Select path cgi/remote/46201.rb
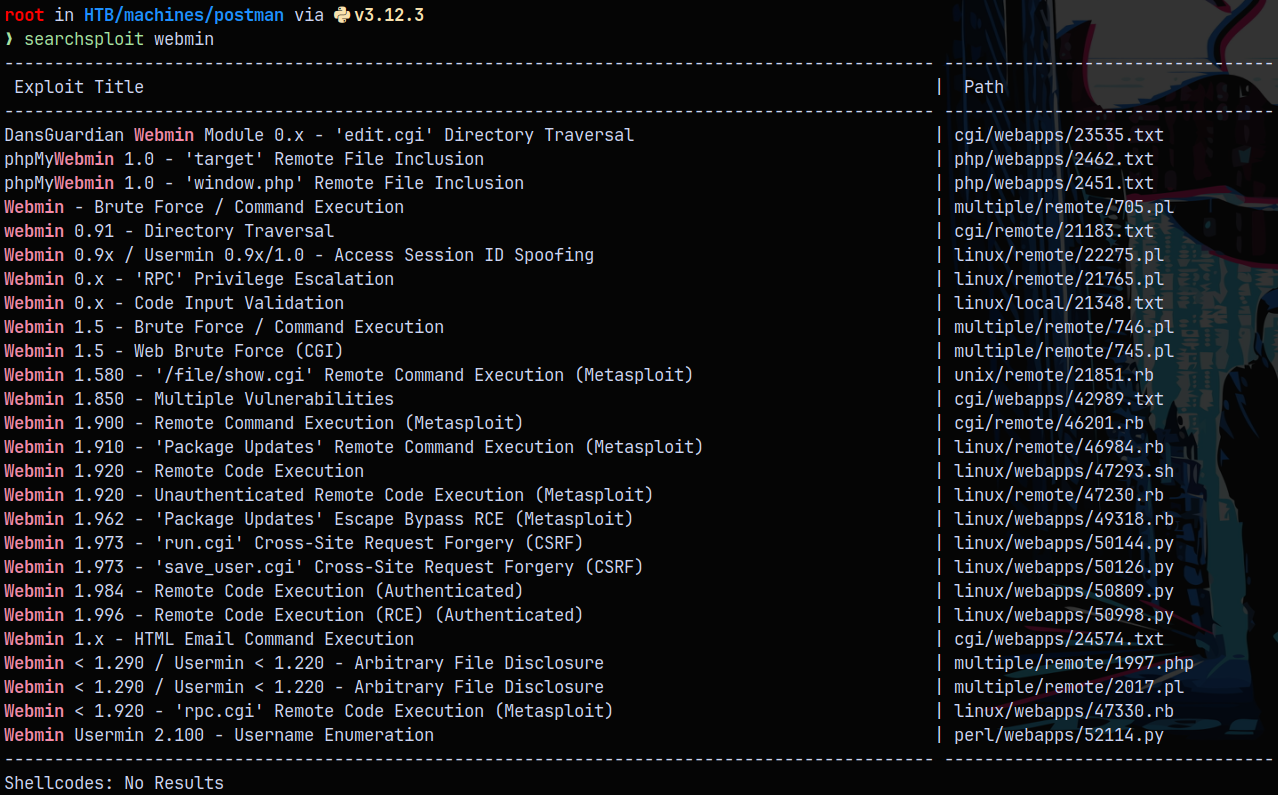Image resolution: width=1278 pixels, height=795 pixels. pyautogui.click(x=1049, y=423)
